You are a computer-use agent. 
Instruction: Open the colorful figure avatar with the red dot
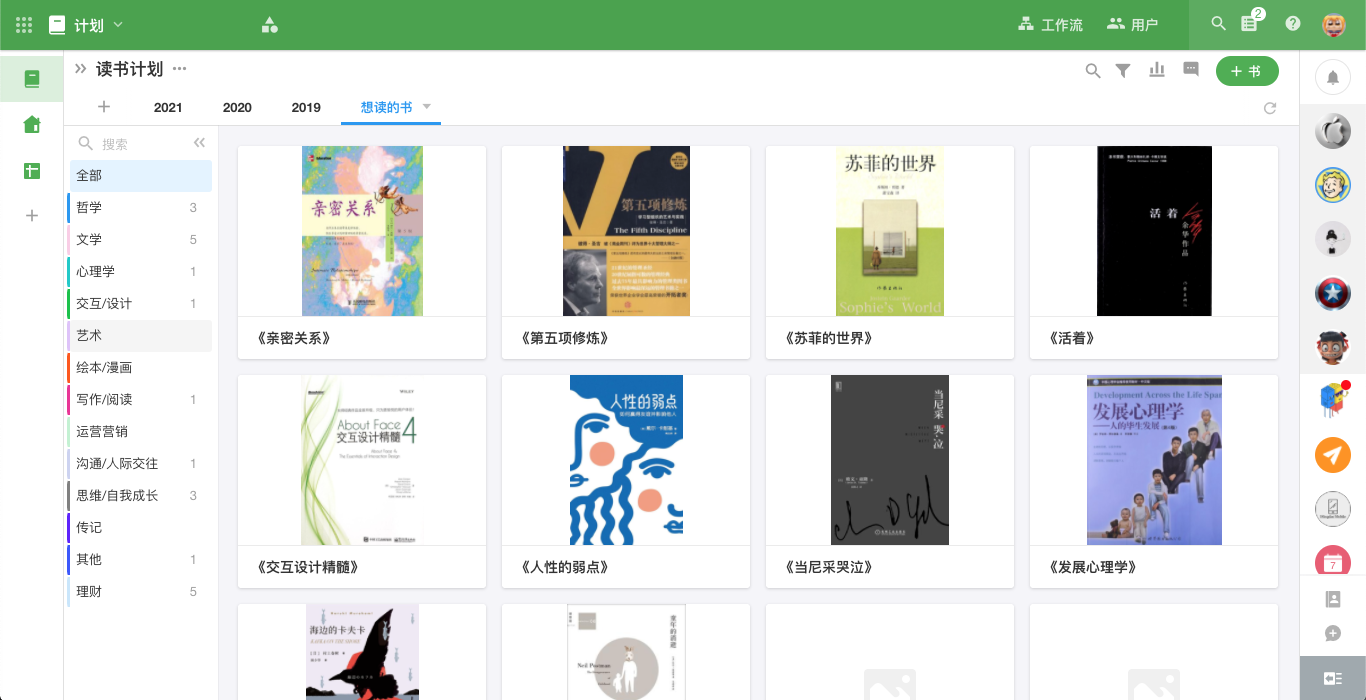[1332, 400]
